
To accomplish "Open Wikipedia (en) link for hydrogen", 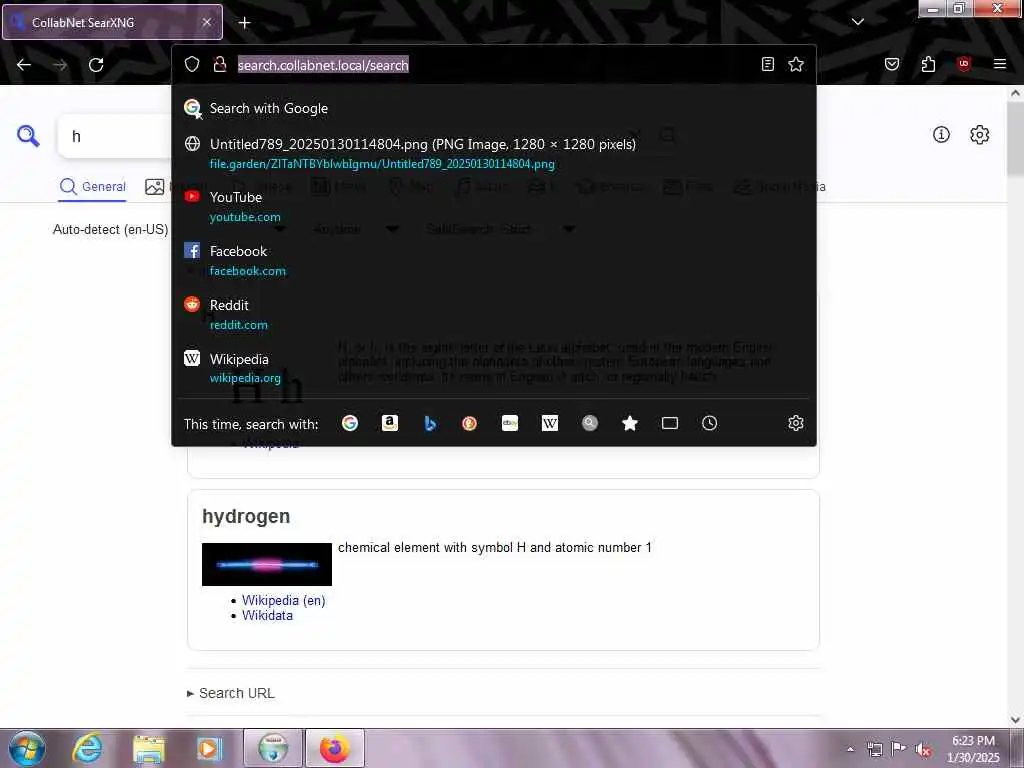I will click(283, 600).
